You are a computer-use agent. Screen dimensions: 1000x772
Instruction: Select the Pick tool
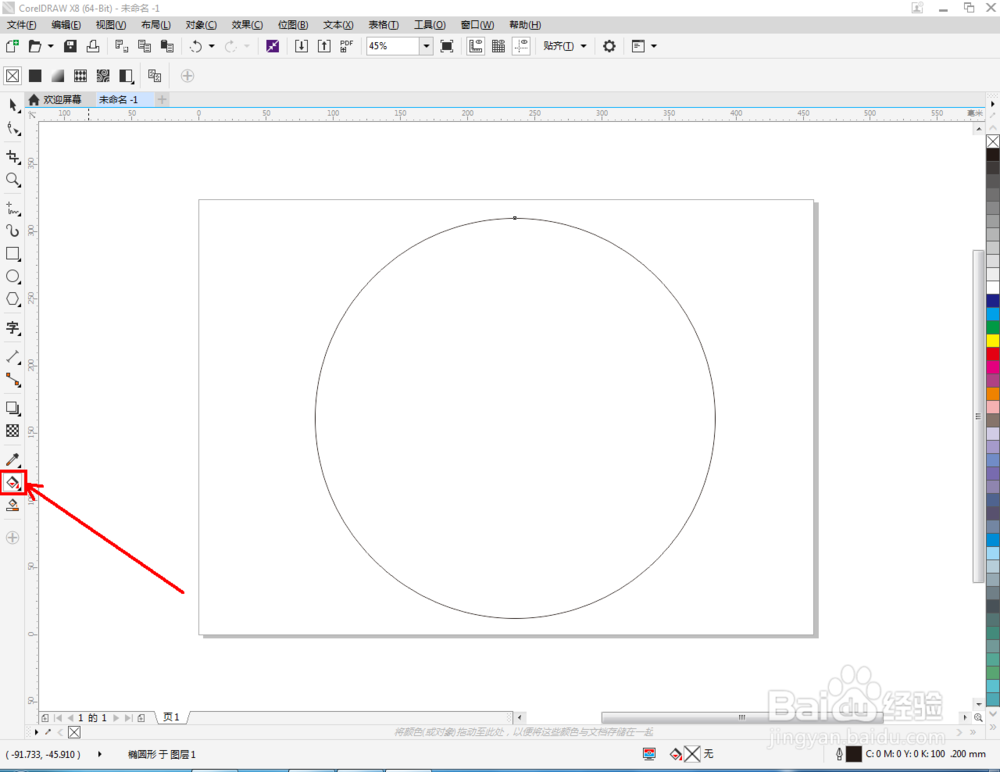tap(13, 105)
